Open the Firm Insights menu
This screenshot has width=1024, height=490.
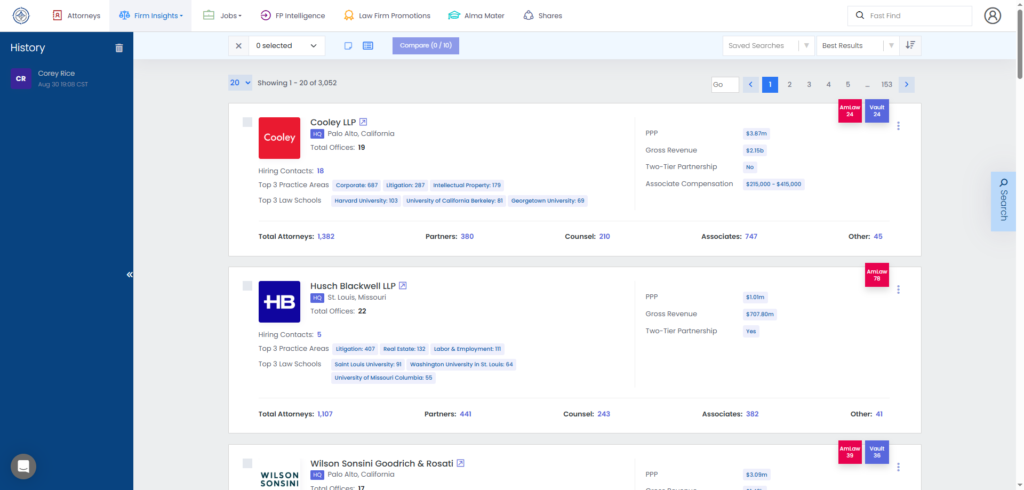click(151, 16)
